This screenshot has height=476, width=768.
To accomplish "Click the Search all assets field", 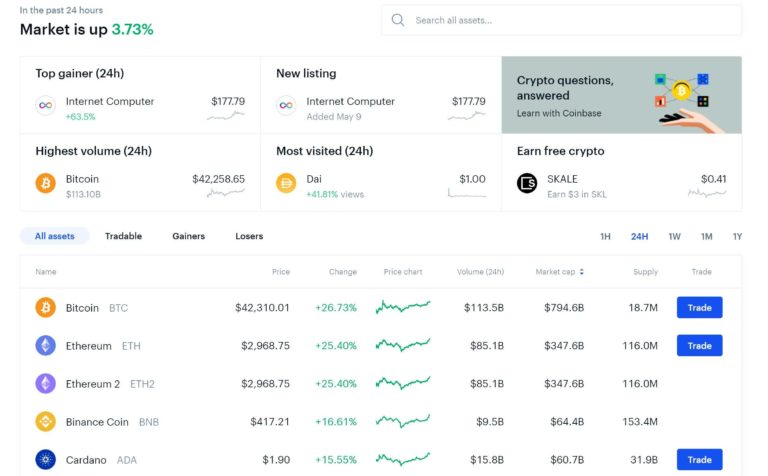I will 561,20.
